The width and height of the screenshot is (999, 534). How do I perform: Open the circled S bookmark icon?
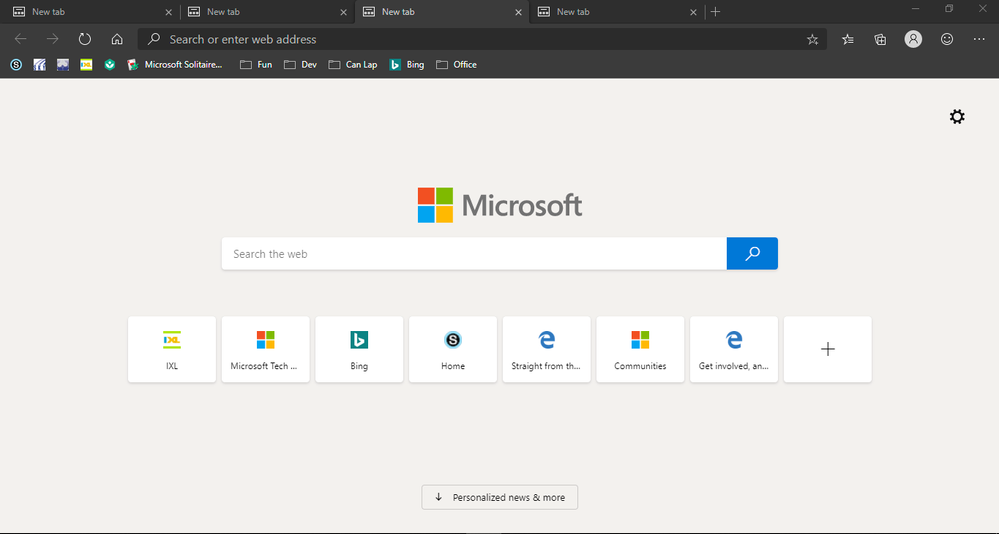tap(16, 64)
